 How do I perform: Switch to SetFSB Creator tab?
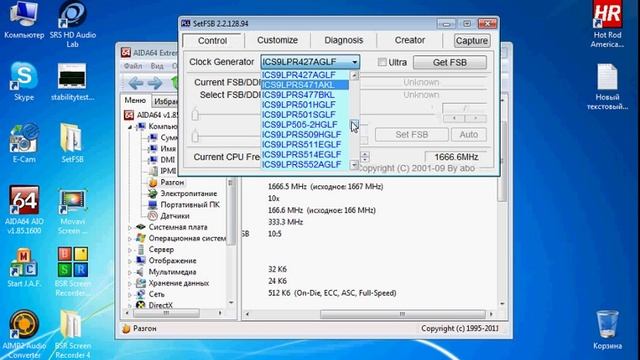pos(409,40)
